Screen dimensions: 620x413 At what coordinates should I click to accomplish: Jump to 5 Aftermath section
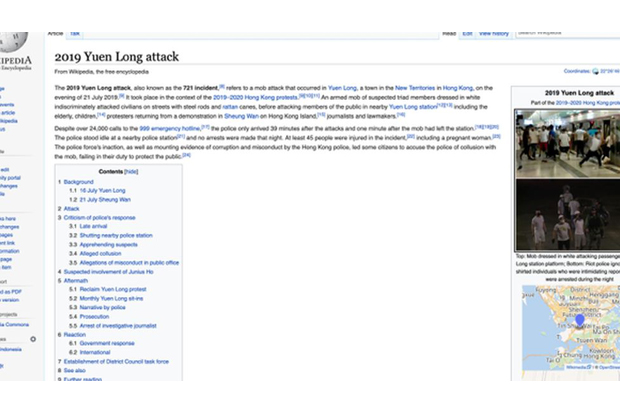tap(76, 281)
